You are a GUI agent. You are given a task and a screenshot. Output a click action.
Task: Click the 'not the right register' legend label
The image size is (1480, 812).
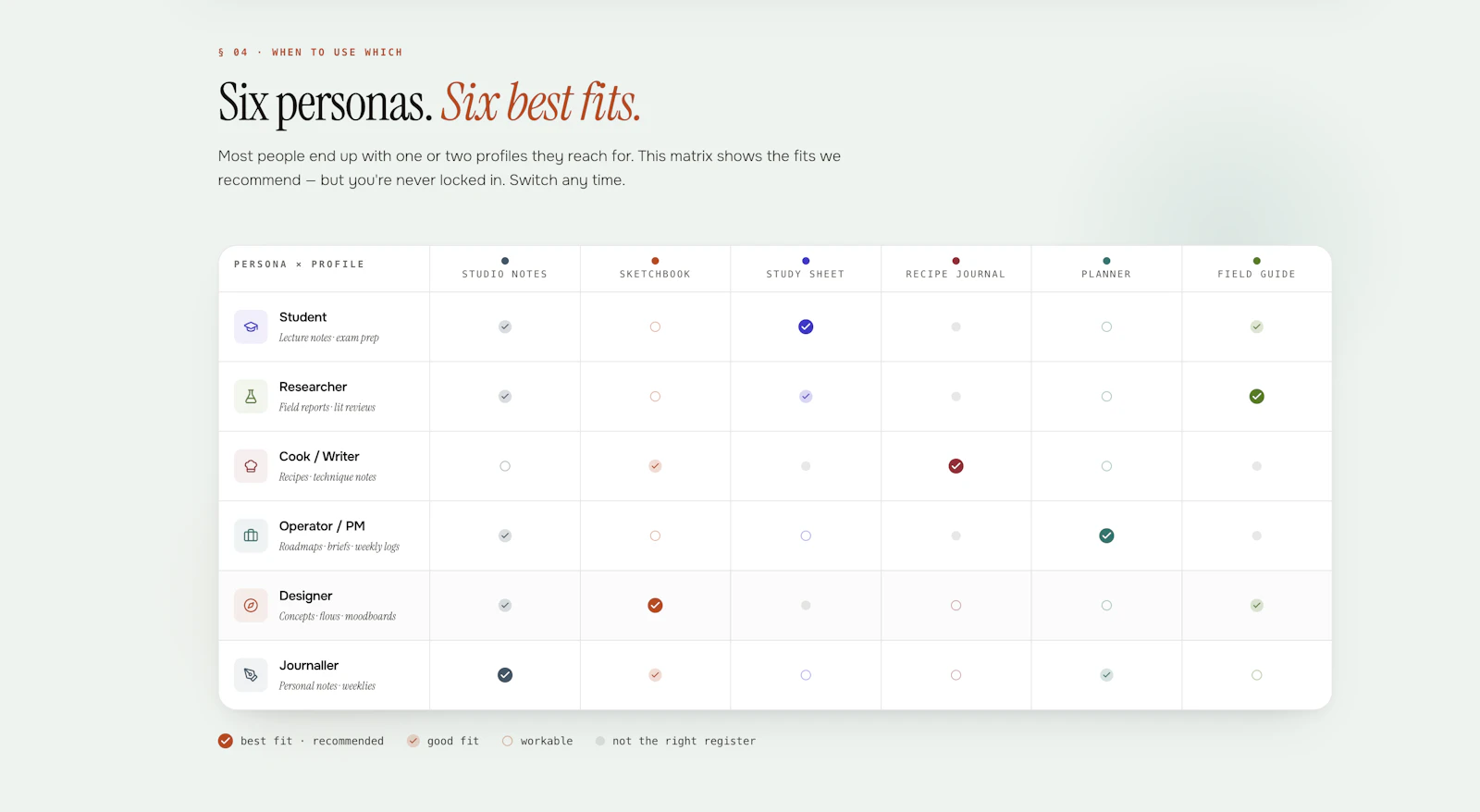684,742
